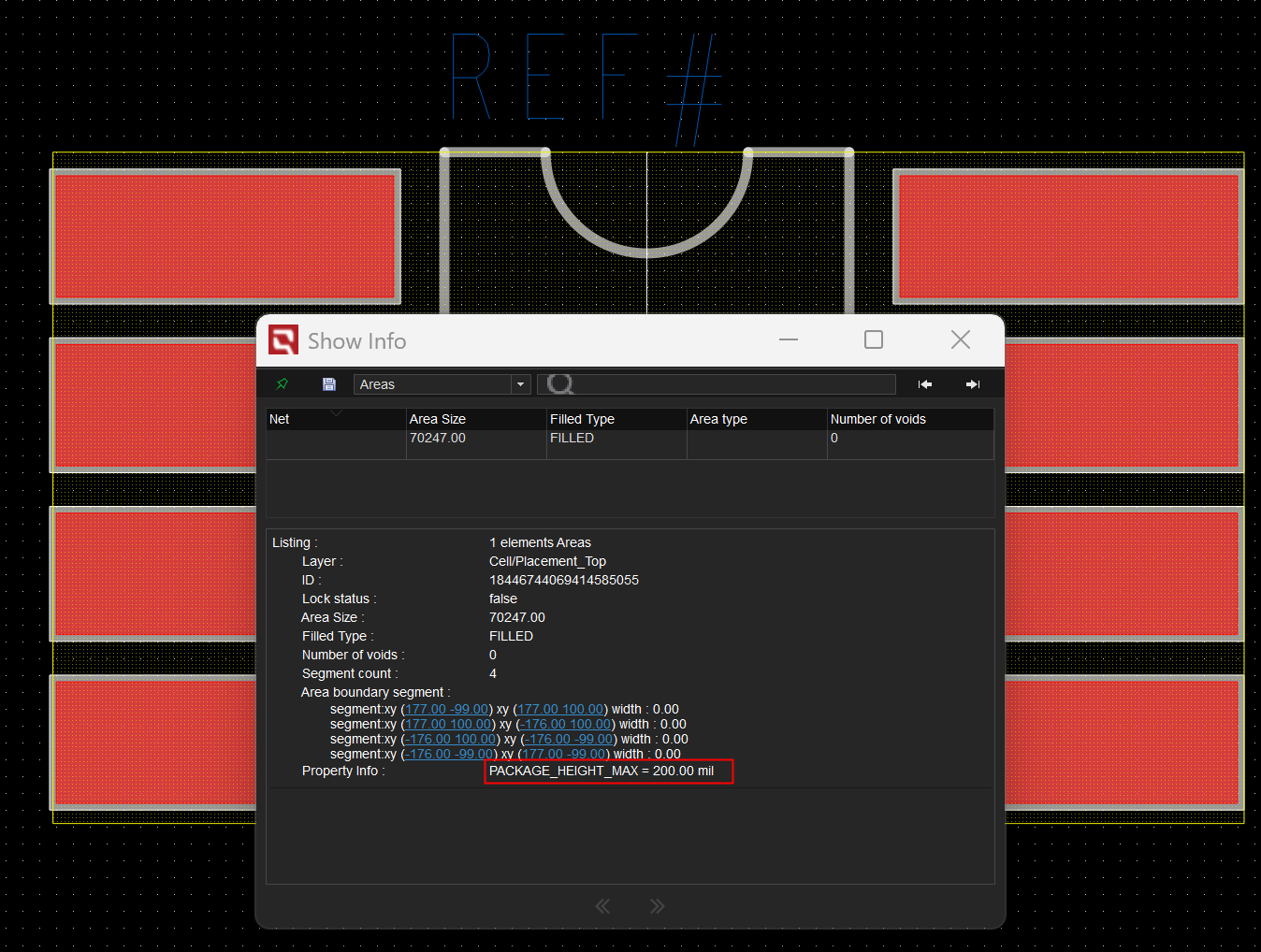The height and width of the screenshot is (952, 1261).
Task: Click inside the search input field
Action: pyautogui.click(x=730, y=384)
